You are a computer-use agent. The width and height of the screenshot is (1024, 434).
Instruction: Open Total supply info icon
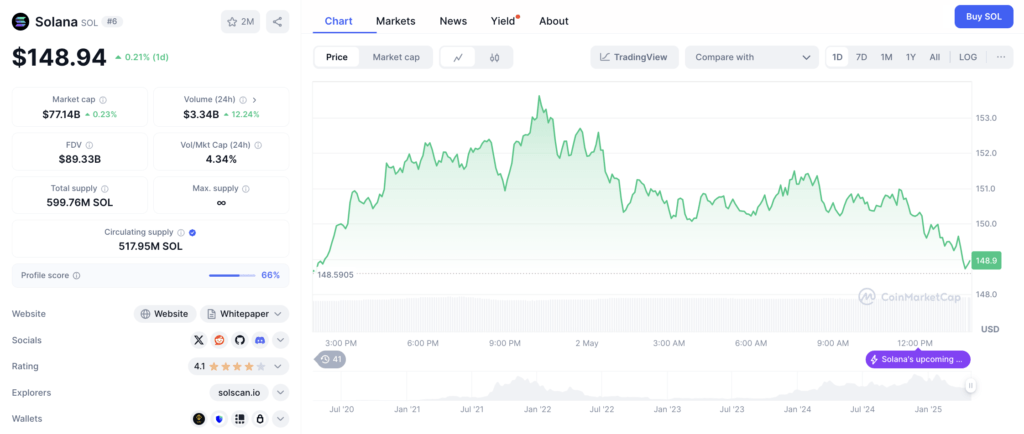103,189
